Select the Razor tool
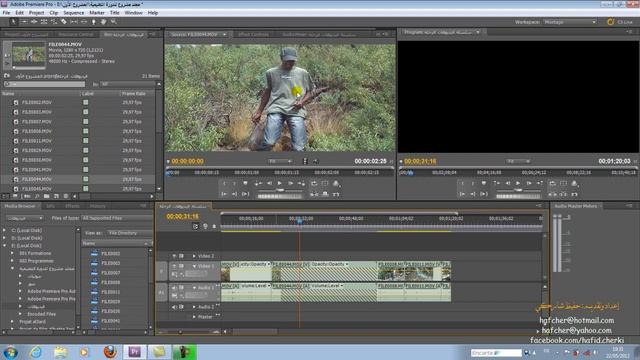Image resolution: width=640 pixels, height=360 pixels. click(64, 22)
